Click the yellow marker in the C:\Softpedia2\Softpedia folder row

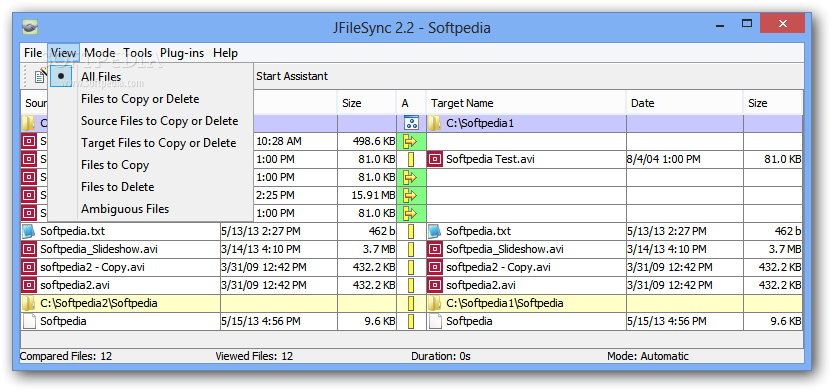(x=411, y=303)
